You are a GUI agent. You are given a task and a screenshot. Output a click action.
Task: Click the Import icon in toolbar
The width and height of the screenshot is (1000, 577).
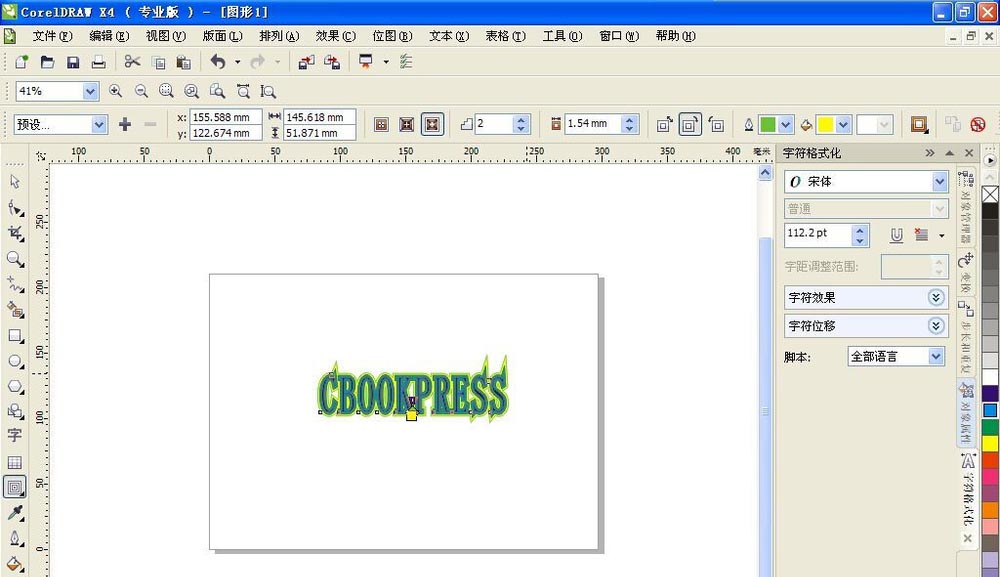(x=306, y=62)
